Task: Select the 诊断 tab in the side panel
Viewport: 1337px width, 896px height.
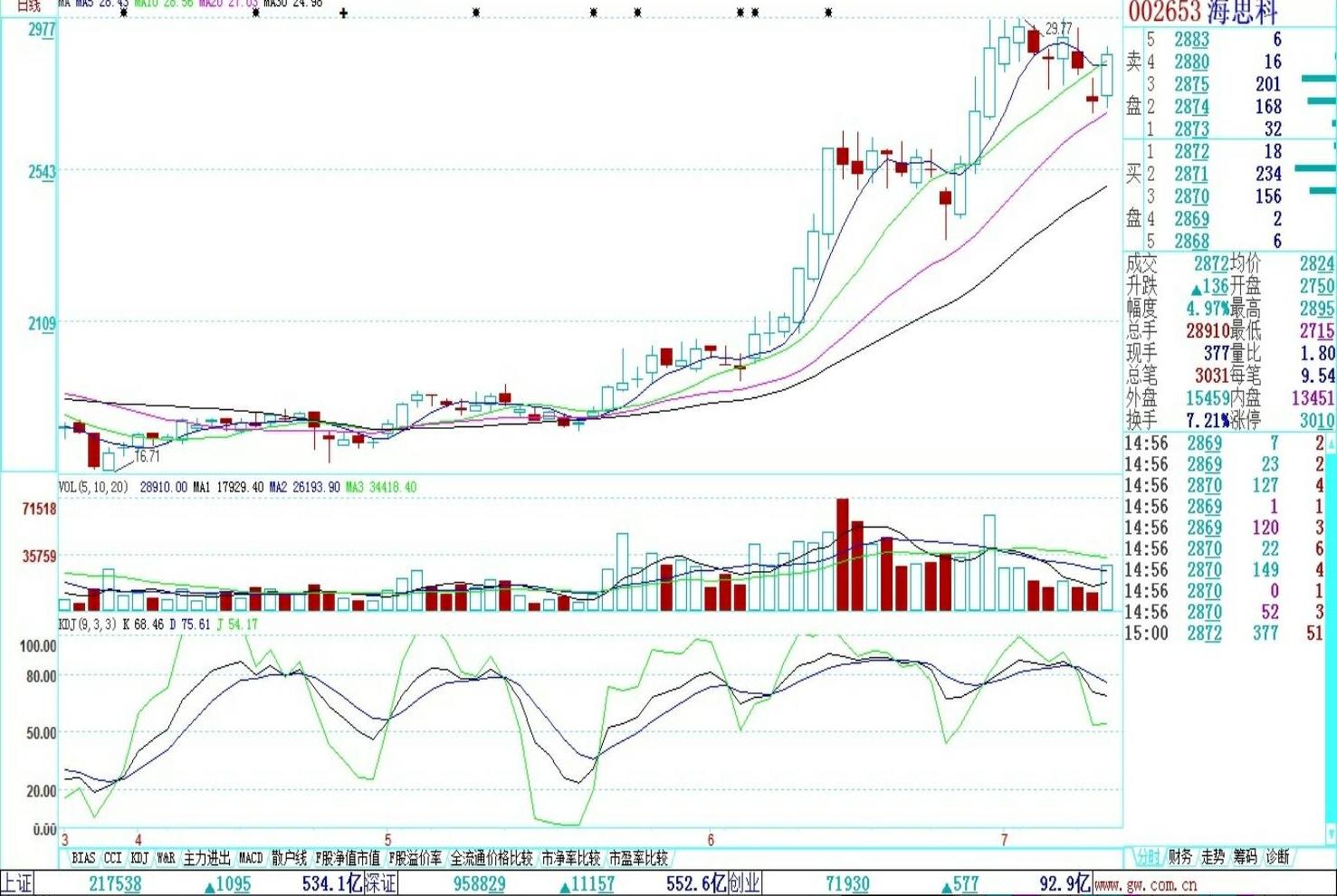Action: click(1277, 856)
